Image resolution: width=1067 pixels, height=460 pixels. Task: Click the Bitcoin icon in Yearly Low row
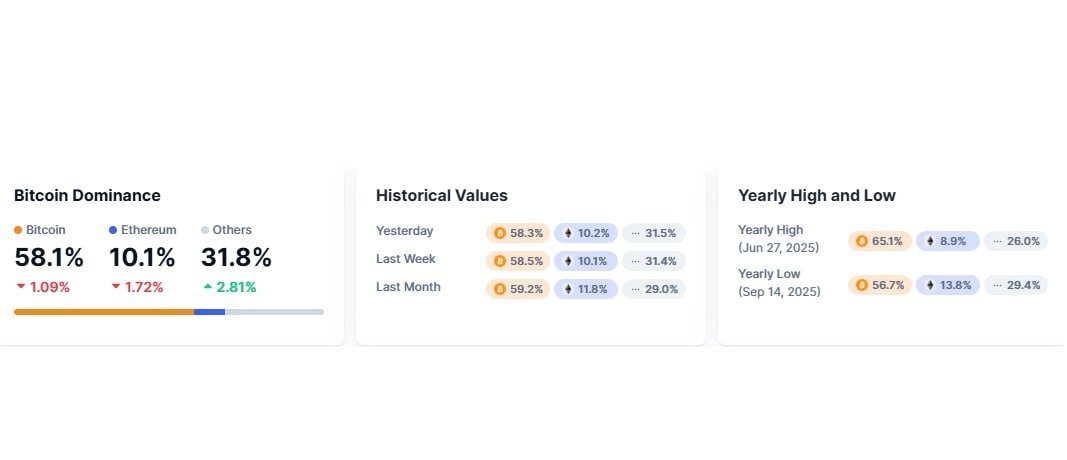coord(862,285)
